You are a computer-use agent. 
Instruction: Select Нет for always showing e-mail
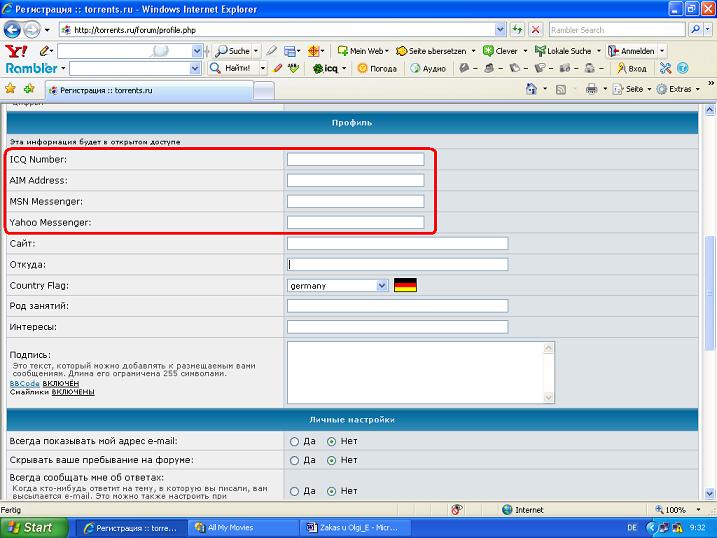click(332, 442)
